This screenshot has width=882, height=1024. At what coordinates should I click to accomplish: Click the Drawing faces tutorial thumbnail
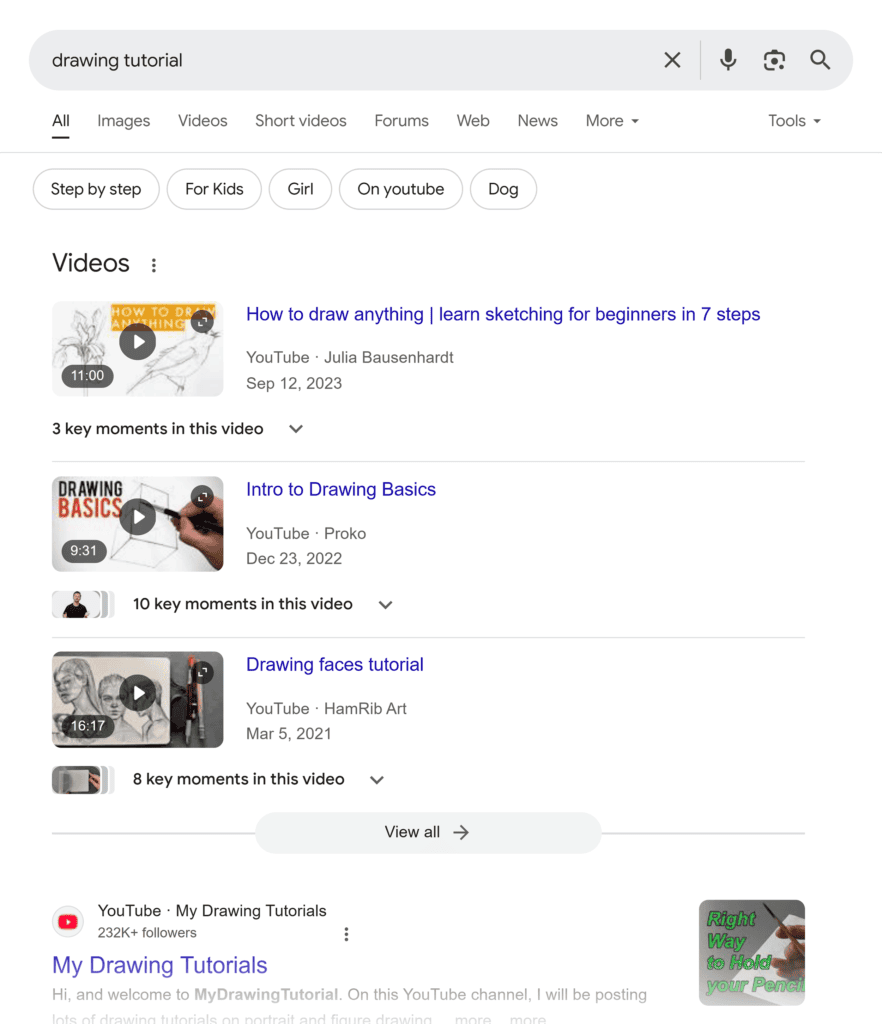click(x=137, y=692)
